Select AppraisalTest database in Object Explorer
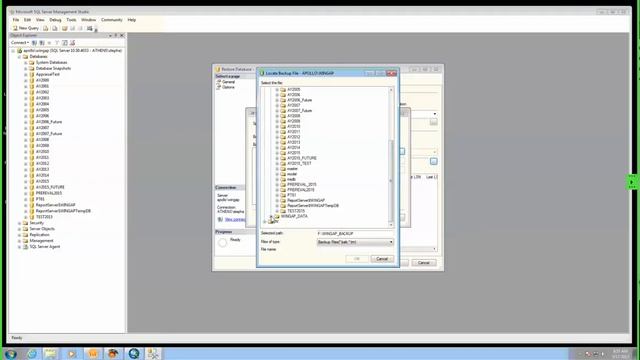 point(48,74)
